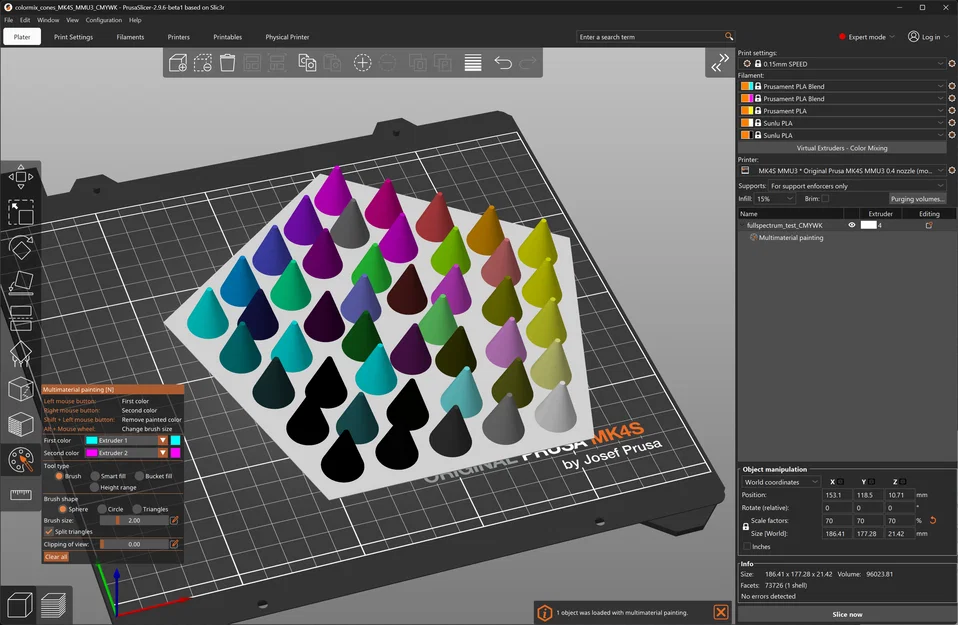Screen dimensions: 958x625
Task: Open the Supports dropdown
Action: point(857,186)
